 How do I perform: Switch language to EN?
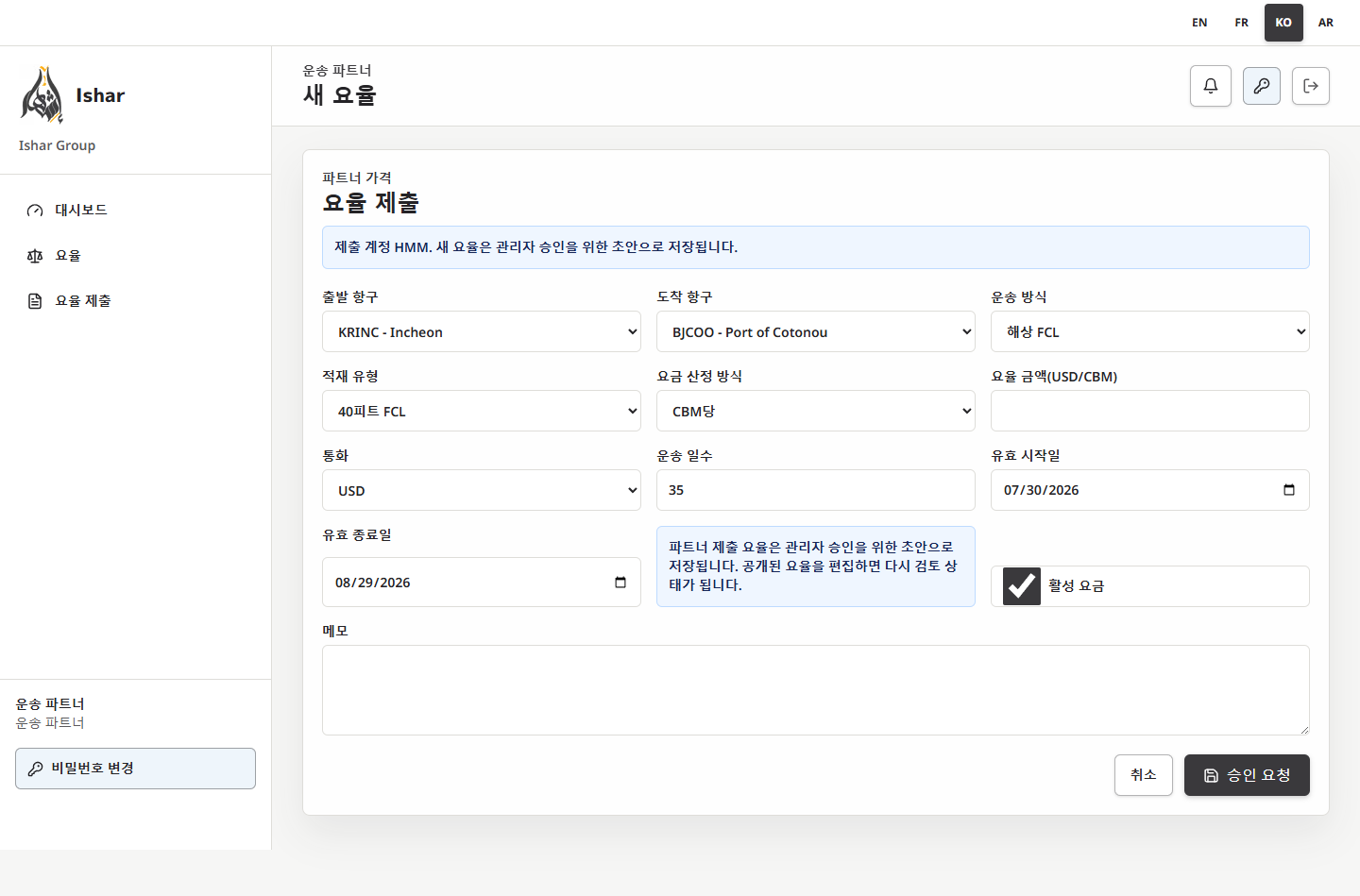tap(1199, 23)
